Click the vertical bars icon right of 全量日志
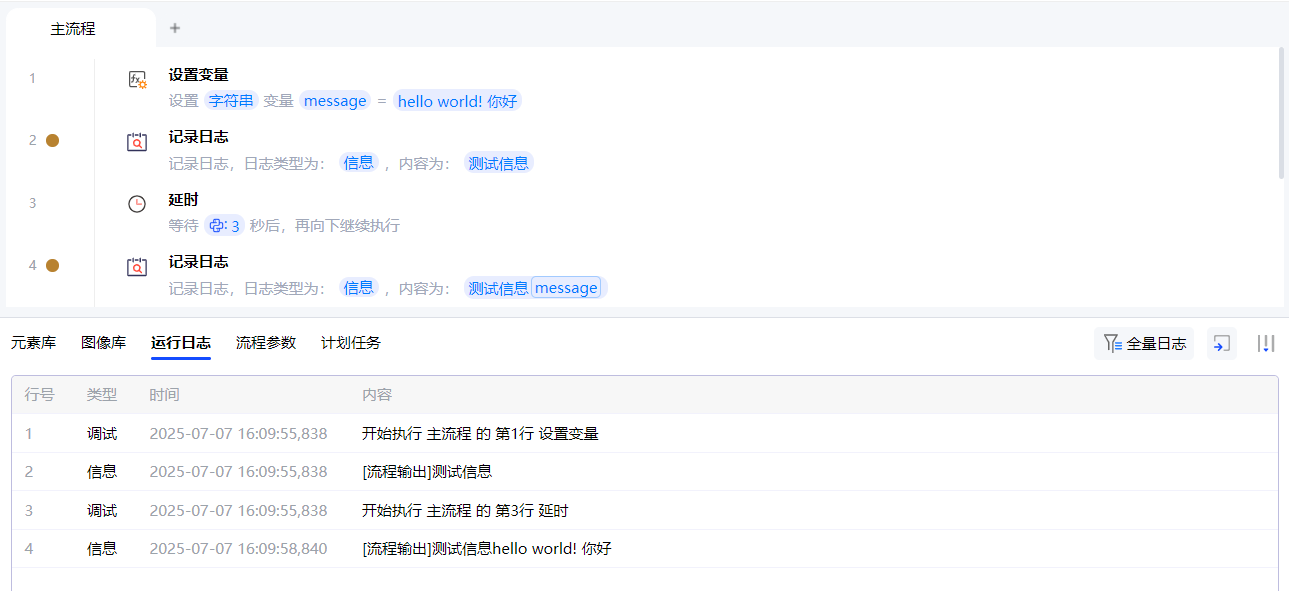Viewport: 1289px width, 591px height. (x=1266, y=344)
